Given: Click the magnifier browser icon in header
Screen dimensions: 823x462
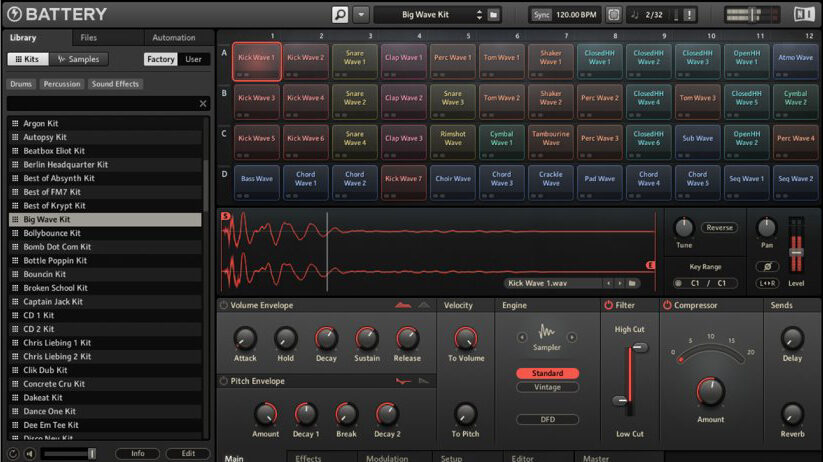Looking at the screenshot, I should [340, 15].
